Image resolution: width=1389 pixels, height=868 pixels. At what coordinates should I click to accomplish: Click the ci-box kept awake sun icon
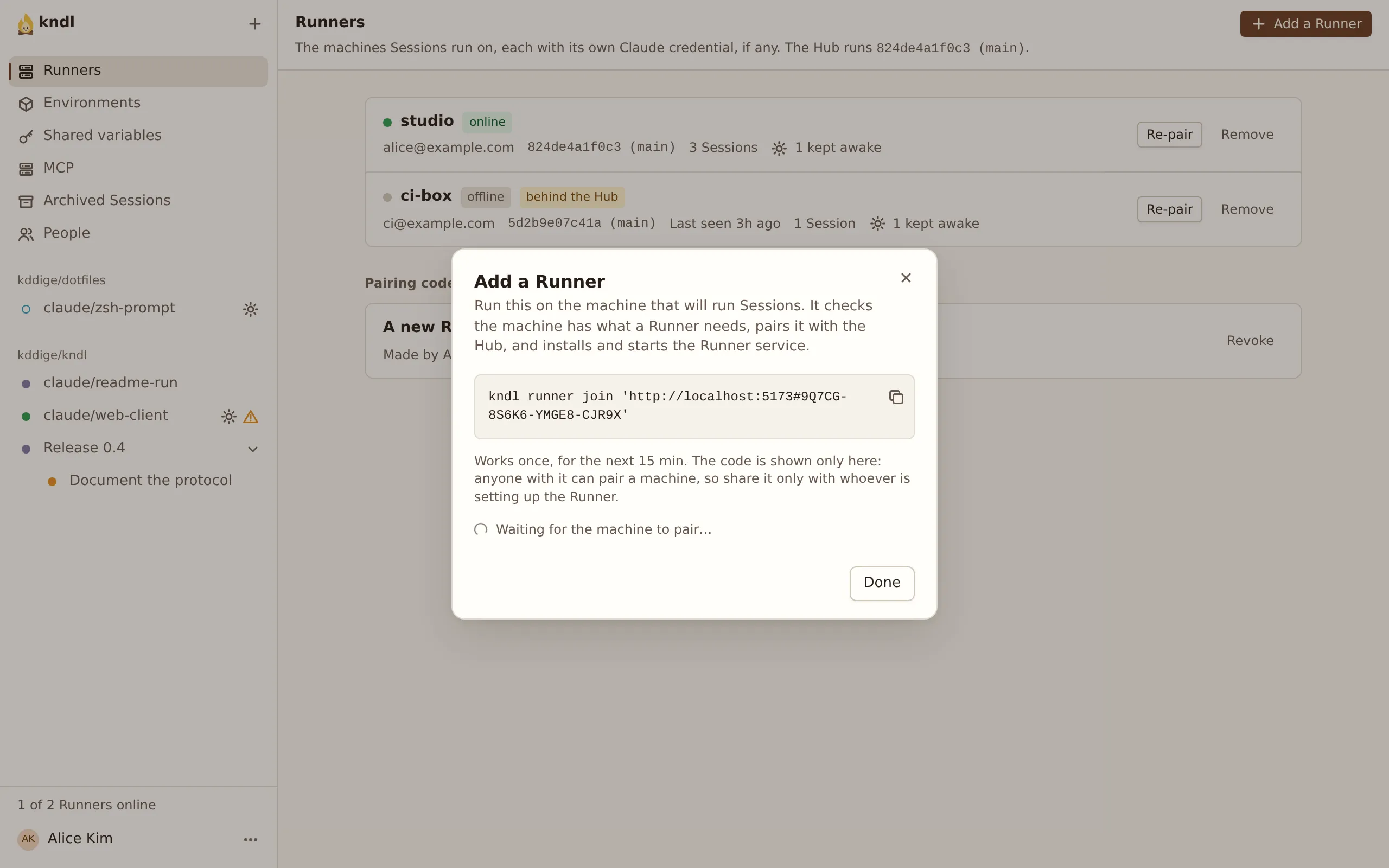pyautogui.click(x=877, y=224)
